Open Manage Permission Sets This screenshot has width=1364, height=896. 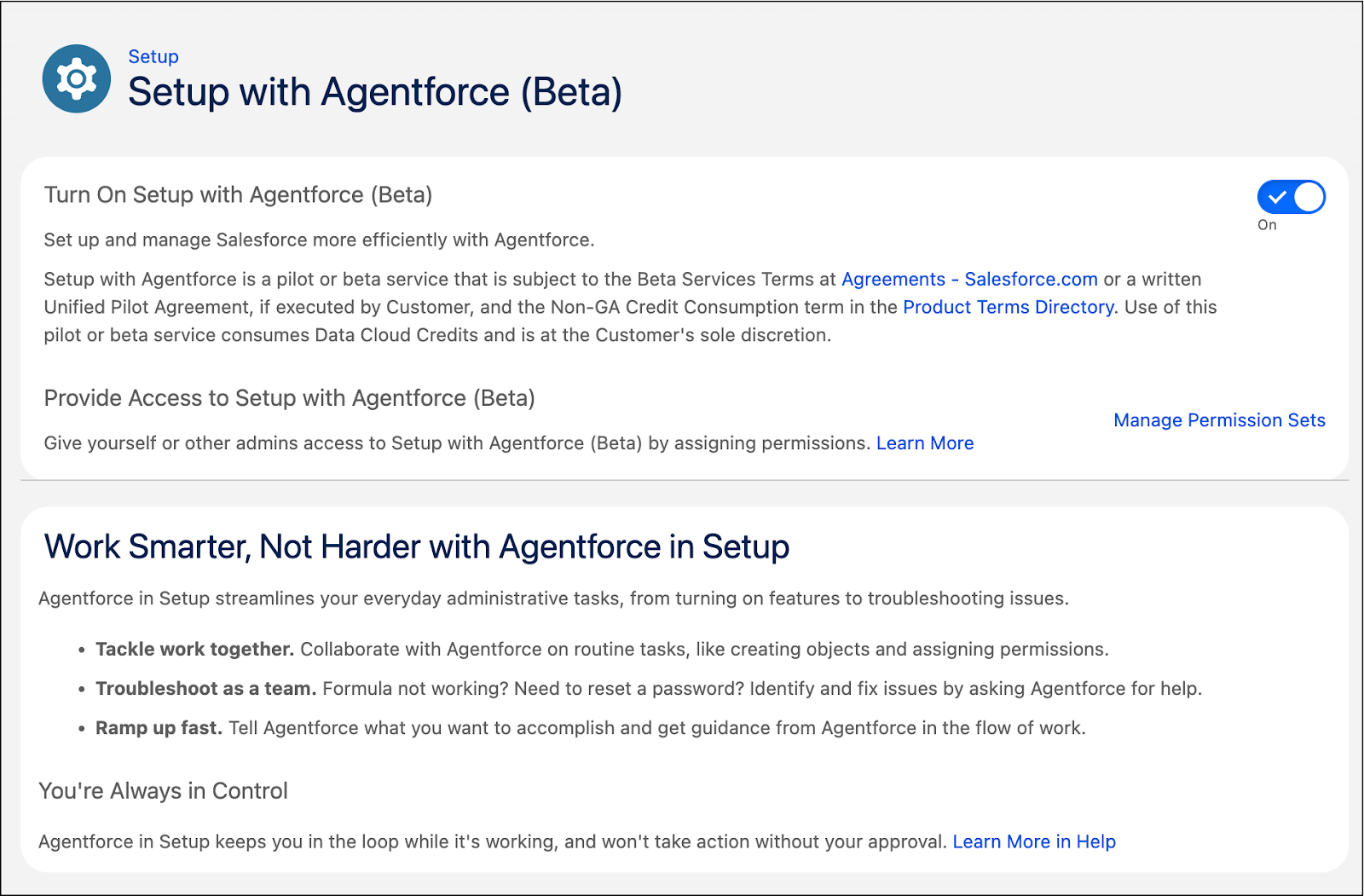(x=1218, y=419)
